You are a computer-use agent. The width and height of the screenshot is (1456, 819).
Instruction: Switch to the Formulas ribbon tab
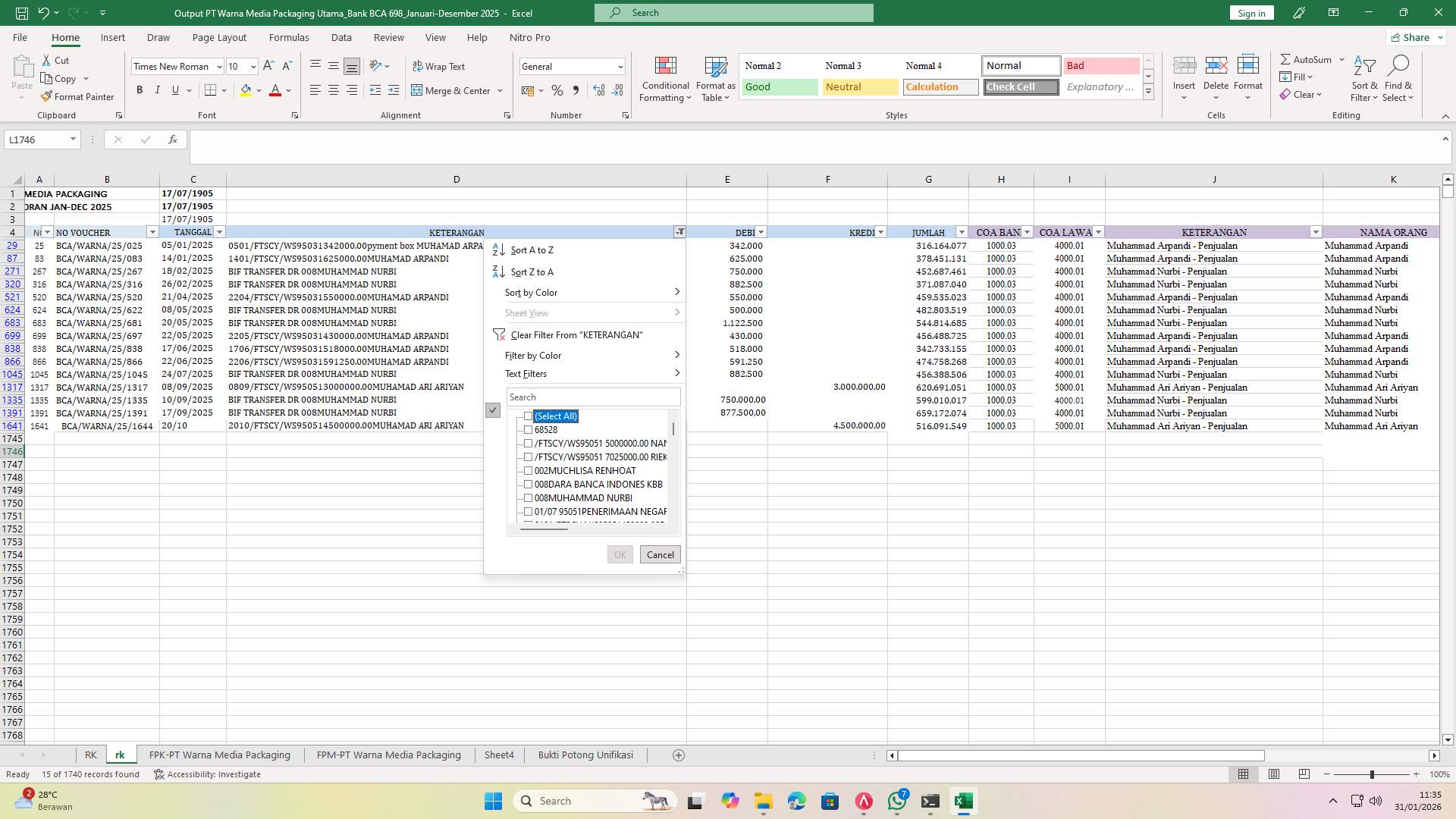click(289, 37)
